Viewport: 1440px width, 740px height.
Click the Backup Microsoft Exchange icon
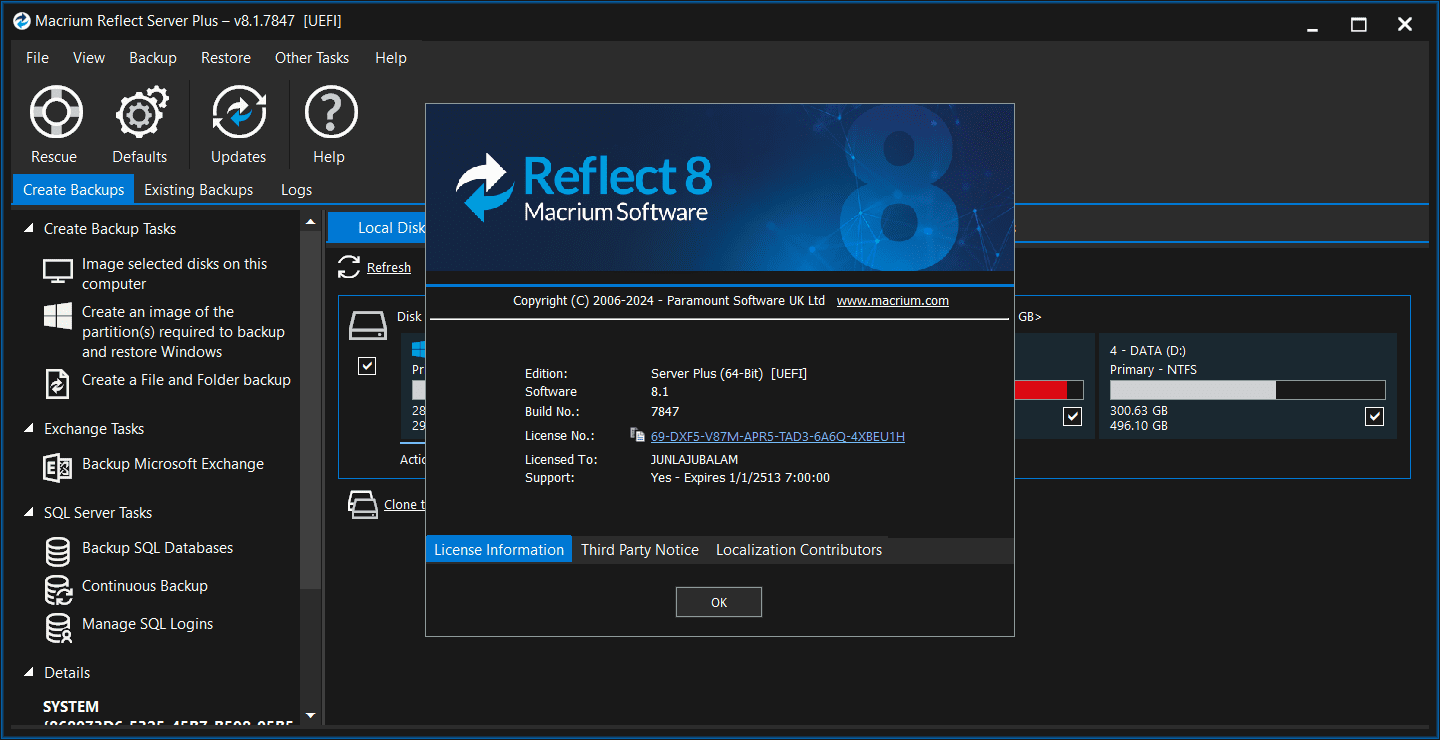click(x=58, y=467)
